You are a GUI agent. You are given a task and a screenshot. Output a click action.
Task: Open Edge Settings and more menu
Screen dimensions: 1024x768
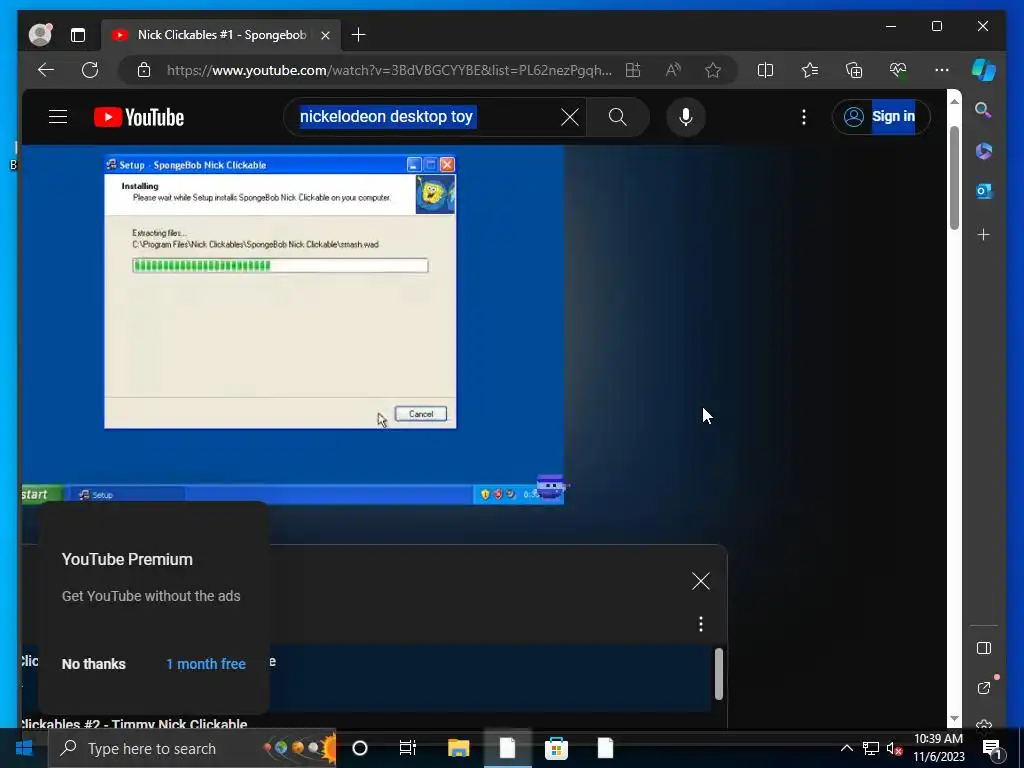[942, 70]
